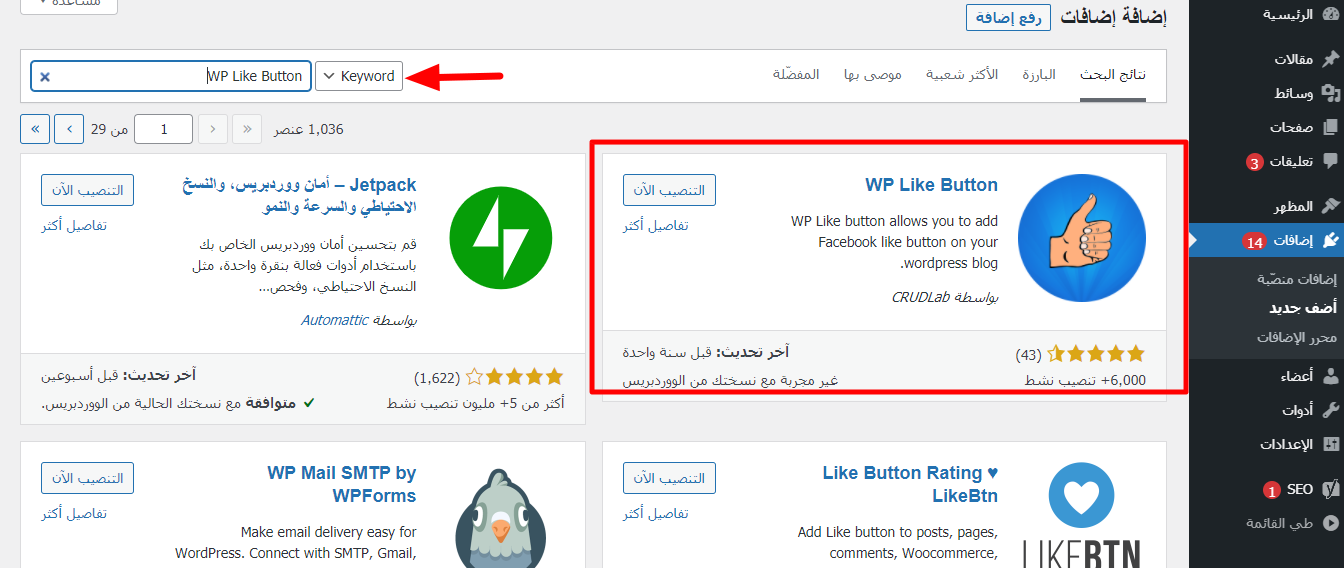Click WP Like Button star rating

[1095, 354]
